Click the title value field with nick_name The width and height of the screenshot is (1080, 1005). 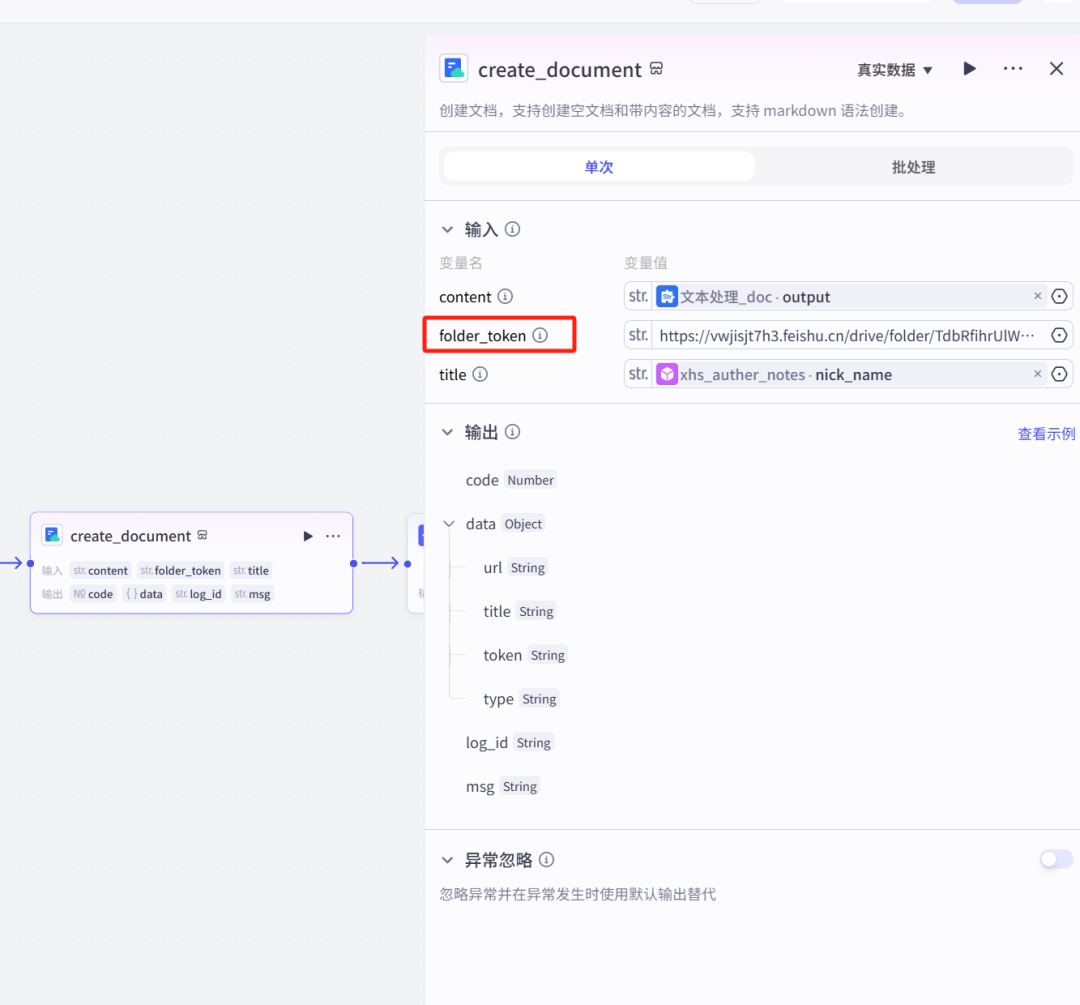tap(849, 374)
